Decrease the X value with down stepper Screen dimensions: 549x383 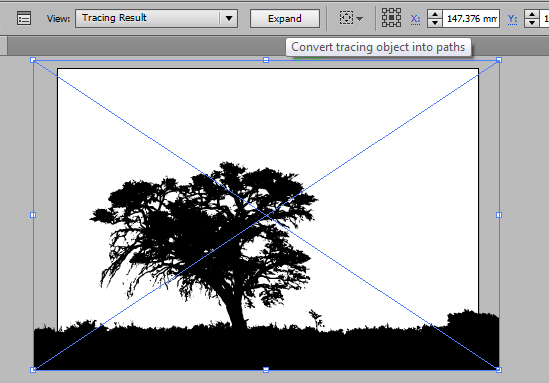(x=435, y=23)
